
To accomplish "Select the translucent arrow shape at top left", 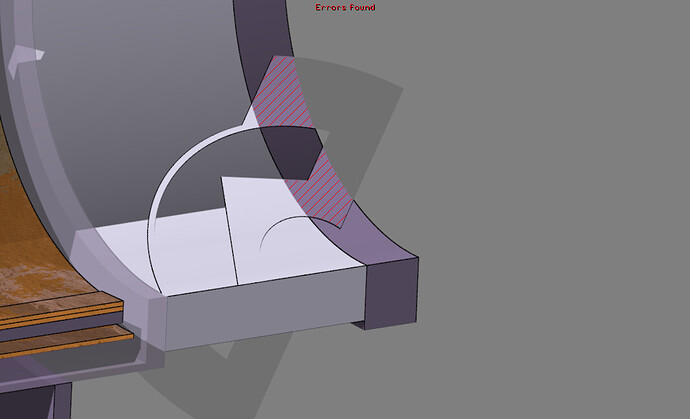I will 25,59.
